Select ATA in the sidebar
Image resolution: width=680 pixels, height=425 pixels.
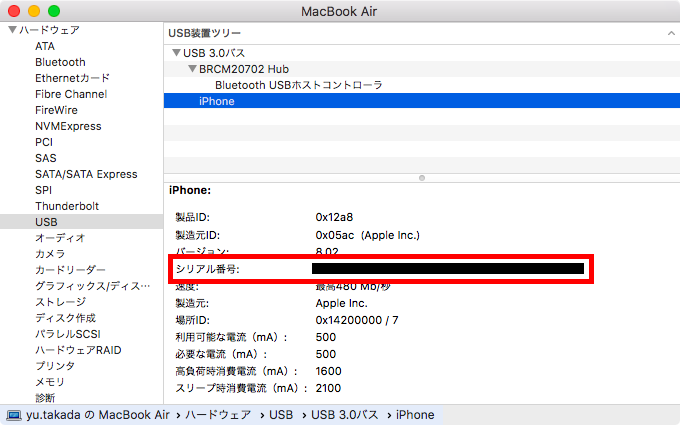pos(45,46)
